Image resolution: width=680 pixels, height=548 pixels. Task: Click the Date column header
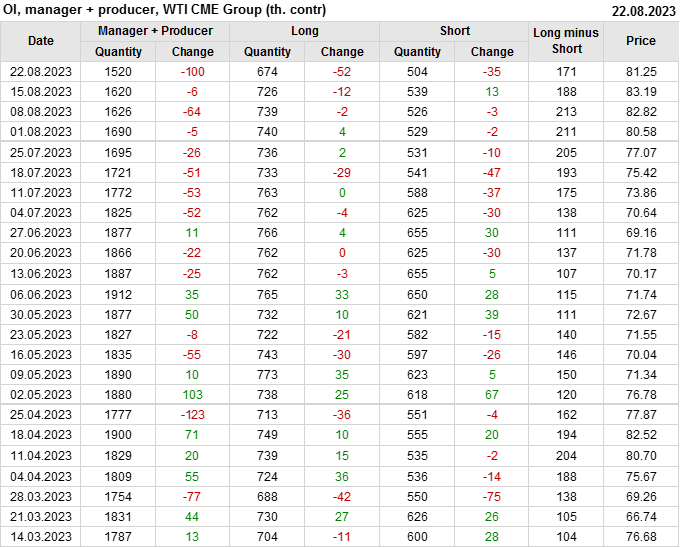tap(41, 41)
